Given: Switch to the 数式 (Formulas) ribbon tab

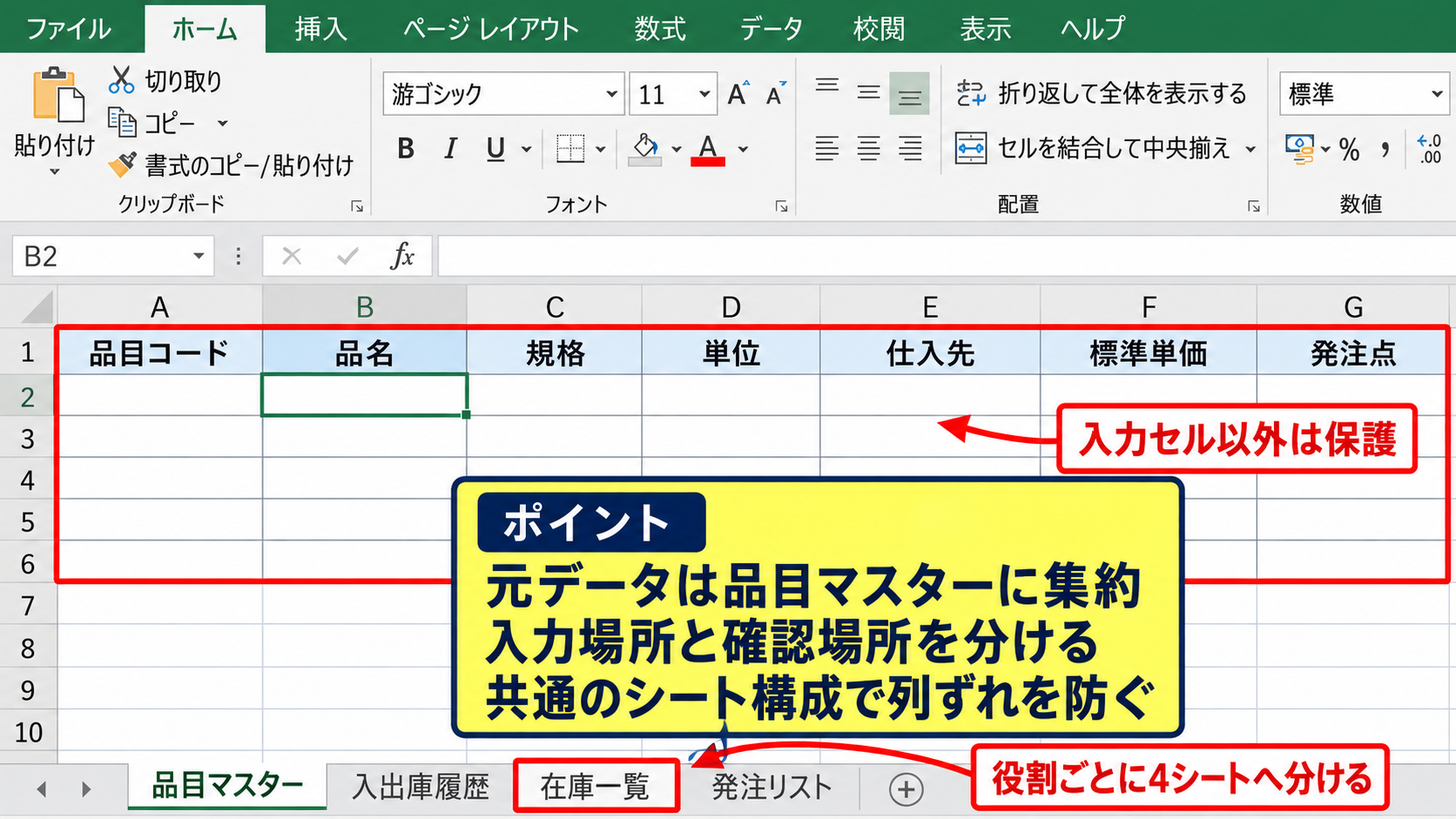Looking at the screenshot, I should pyautogui.click(x=660, y=29).
